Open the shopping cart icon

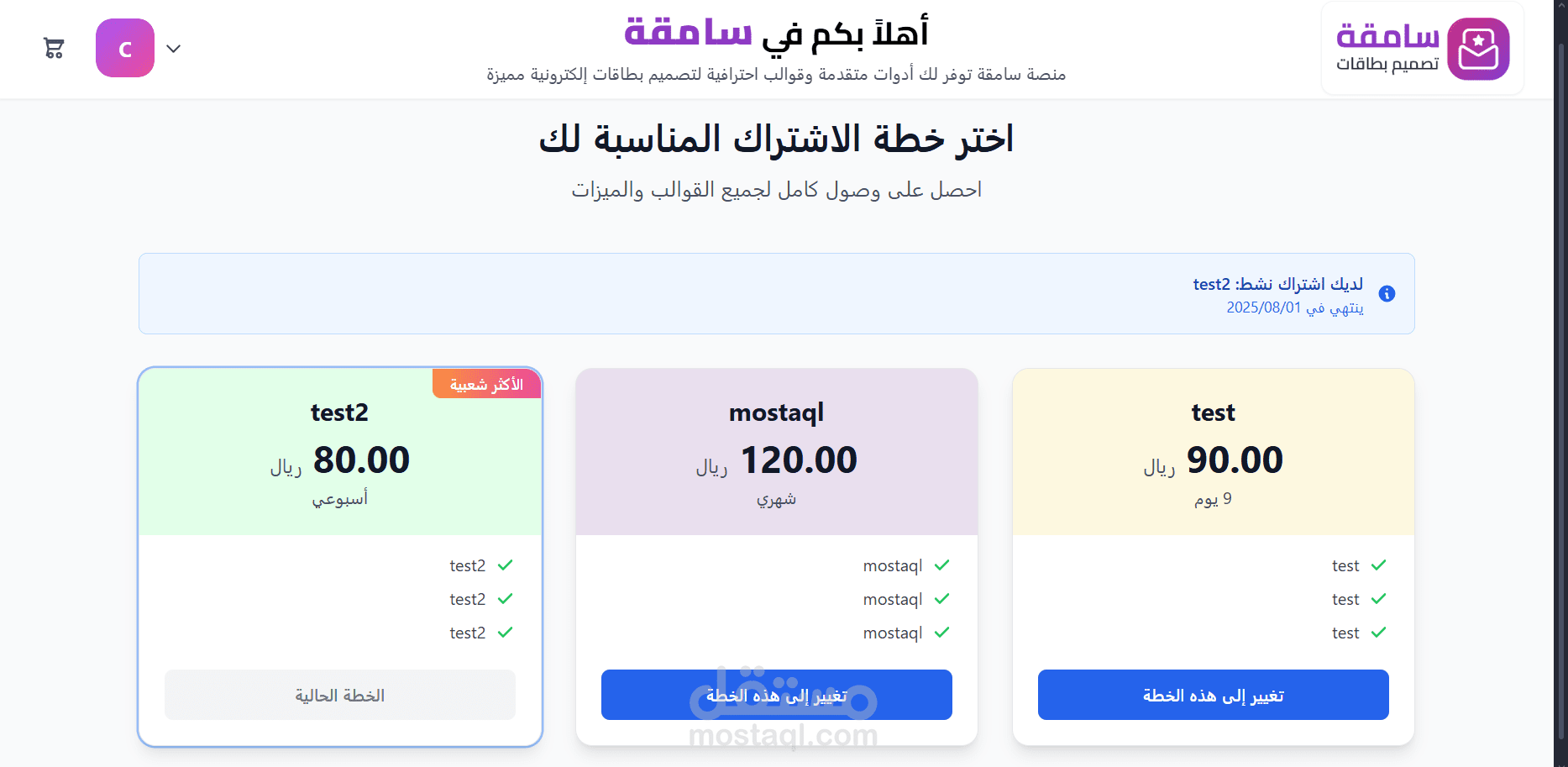tap(54, 49)
